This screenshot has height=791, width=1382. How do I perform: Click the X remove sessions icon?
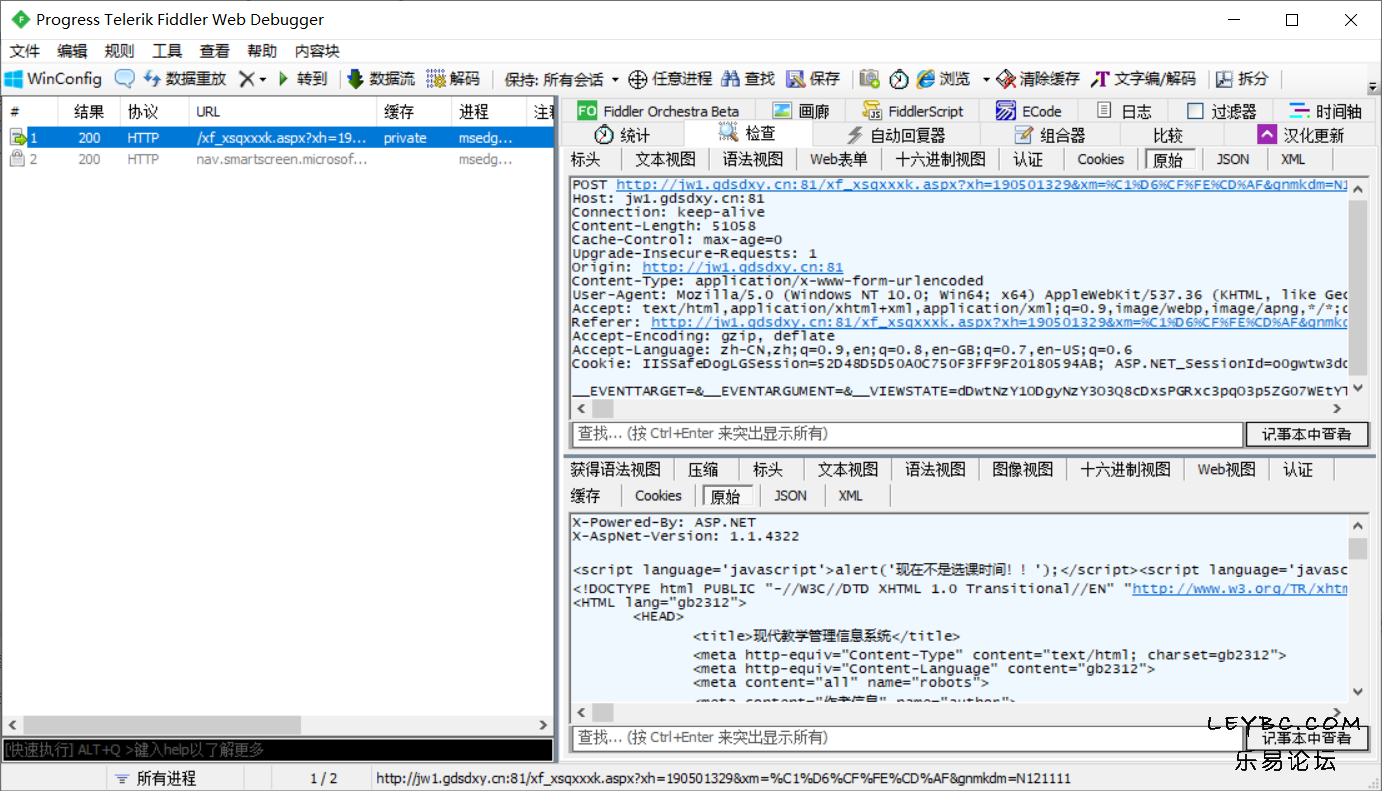coord(246,78)
